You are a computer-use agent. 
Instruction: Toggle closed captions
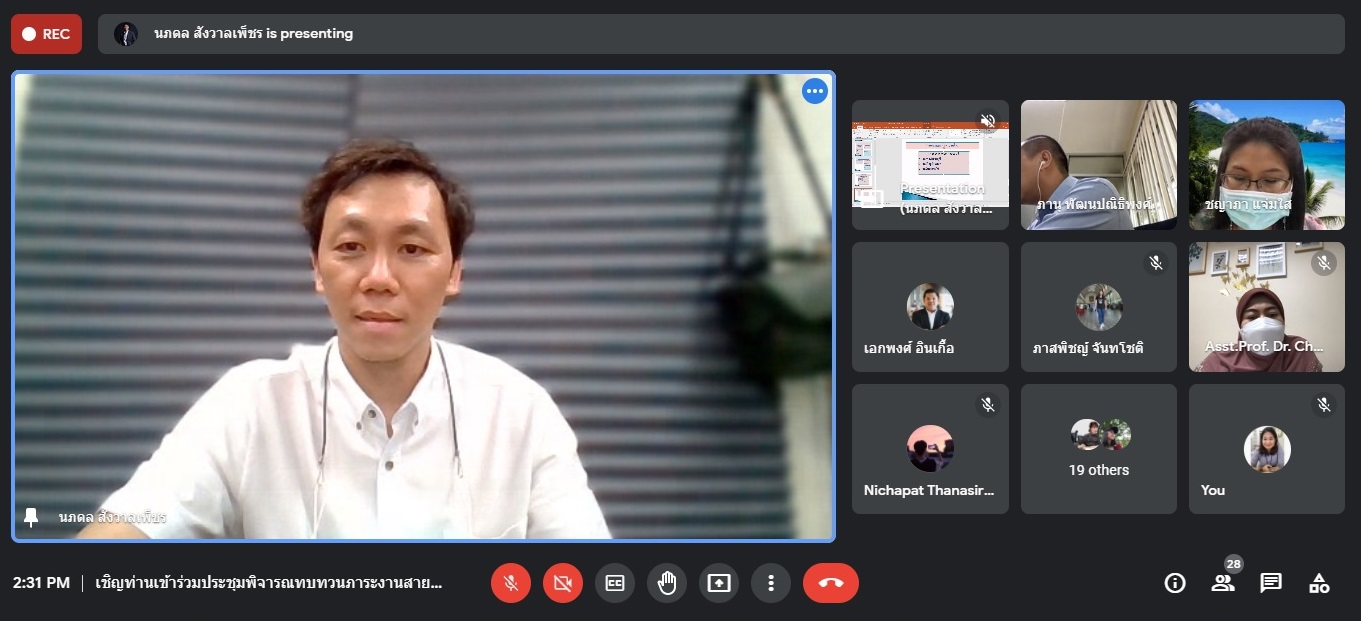pos(615,583)
